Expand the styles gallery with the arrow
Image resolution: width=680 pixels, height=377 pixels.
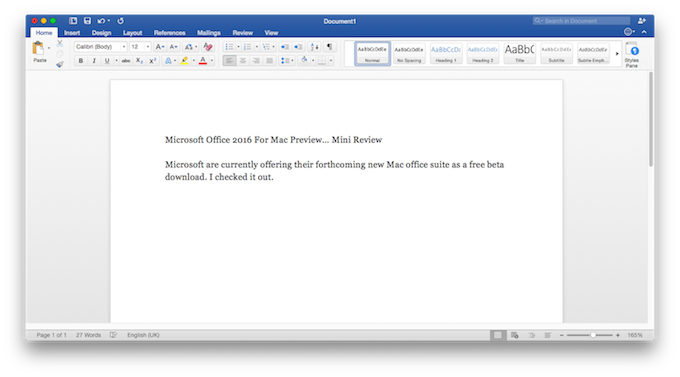pos(617,54)
